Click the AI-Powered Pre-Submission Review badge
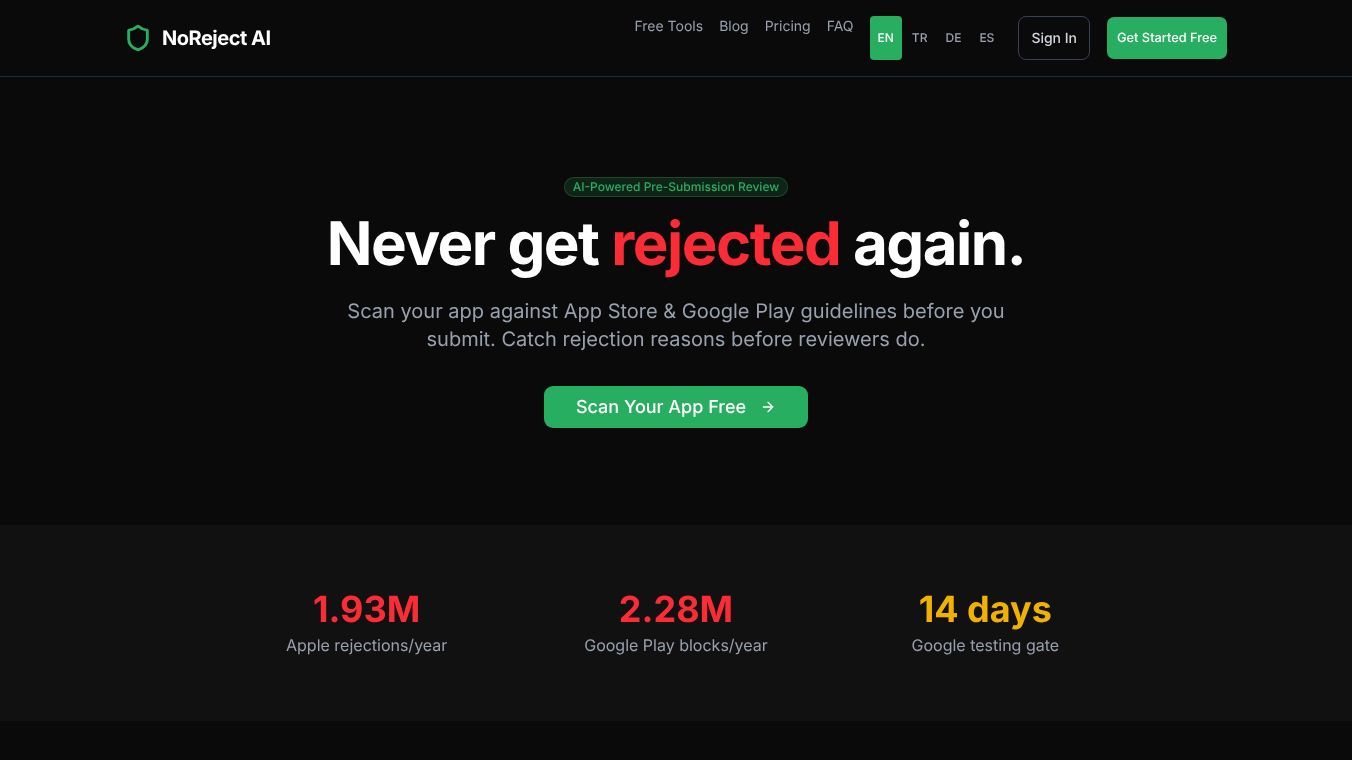 pos(676,187)
